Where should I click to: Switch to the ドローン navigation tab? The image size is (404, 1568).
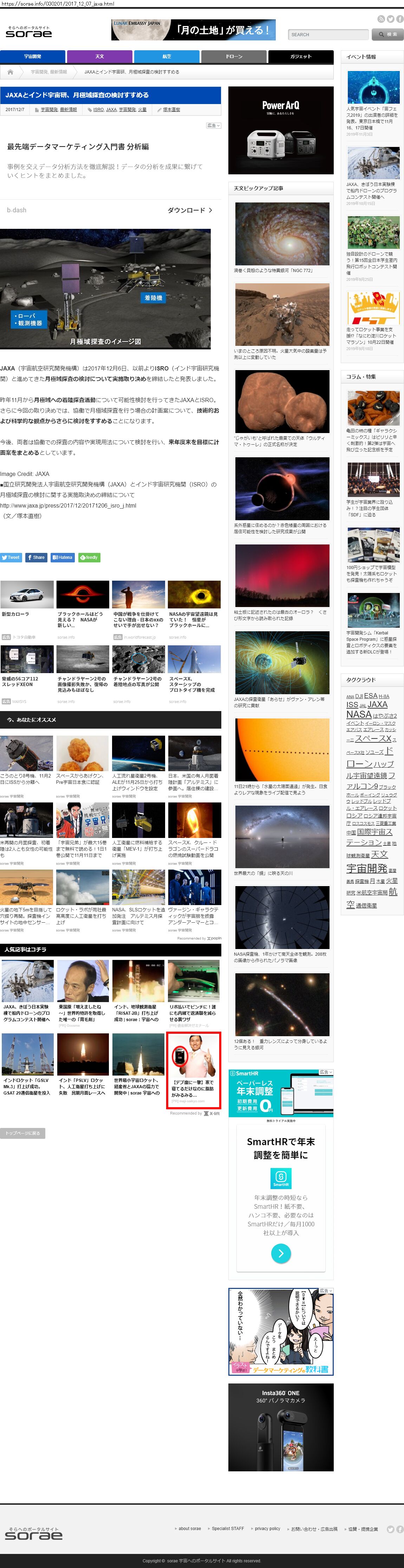234,57
